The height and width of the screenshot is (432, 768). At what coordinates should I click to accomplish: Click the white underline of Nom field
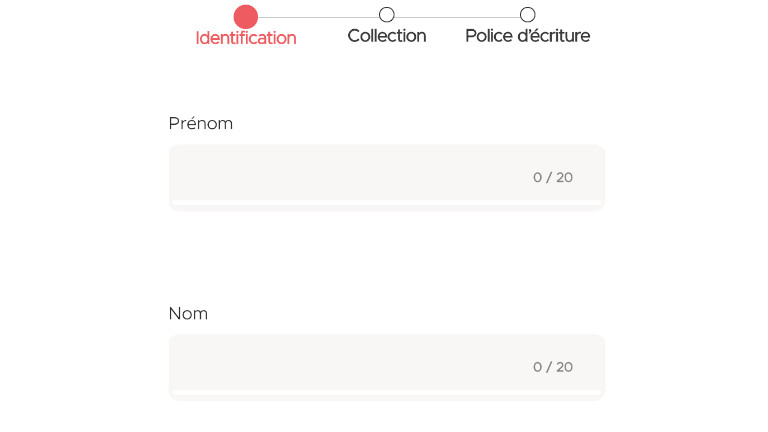click(x=387, y=393)
